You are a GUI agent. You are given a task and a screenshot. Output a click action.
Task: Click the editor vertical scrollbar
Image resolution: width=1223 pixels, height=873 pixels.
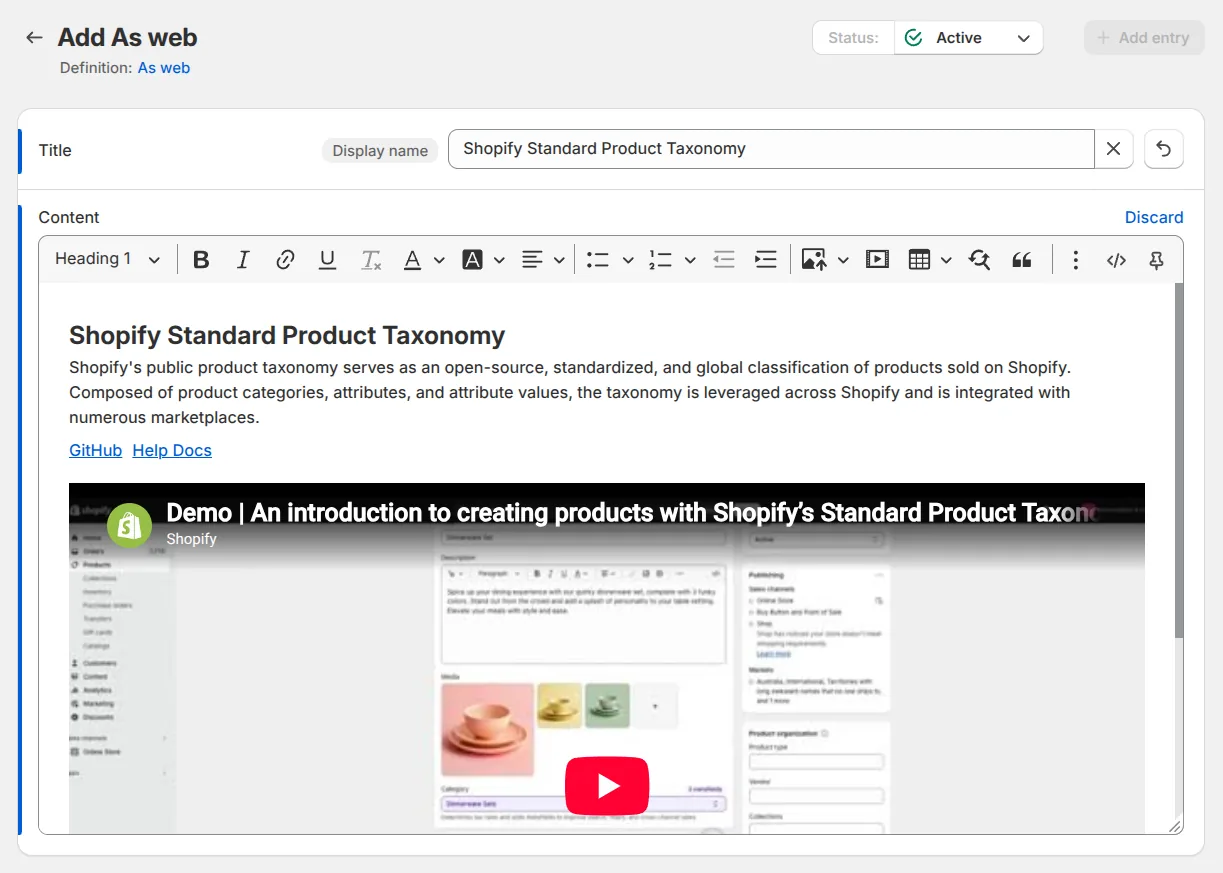click(x=1178, y=460)
